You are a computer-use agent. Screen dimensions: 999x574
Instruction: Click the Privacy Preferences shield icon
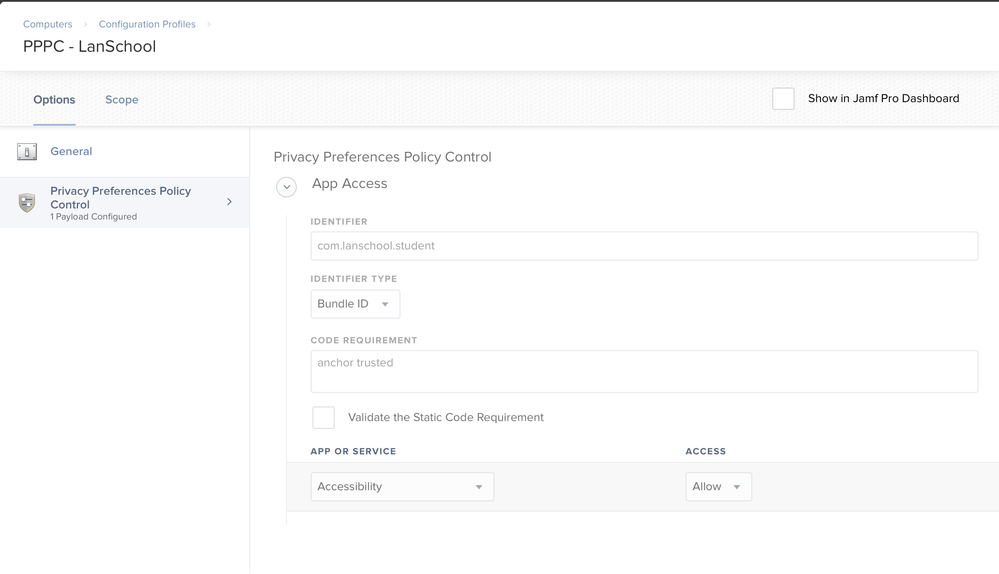pyautogui.click(x=27, y=203)
